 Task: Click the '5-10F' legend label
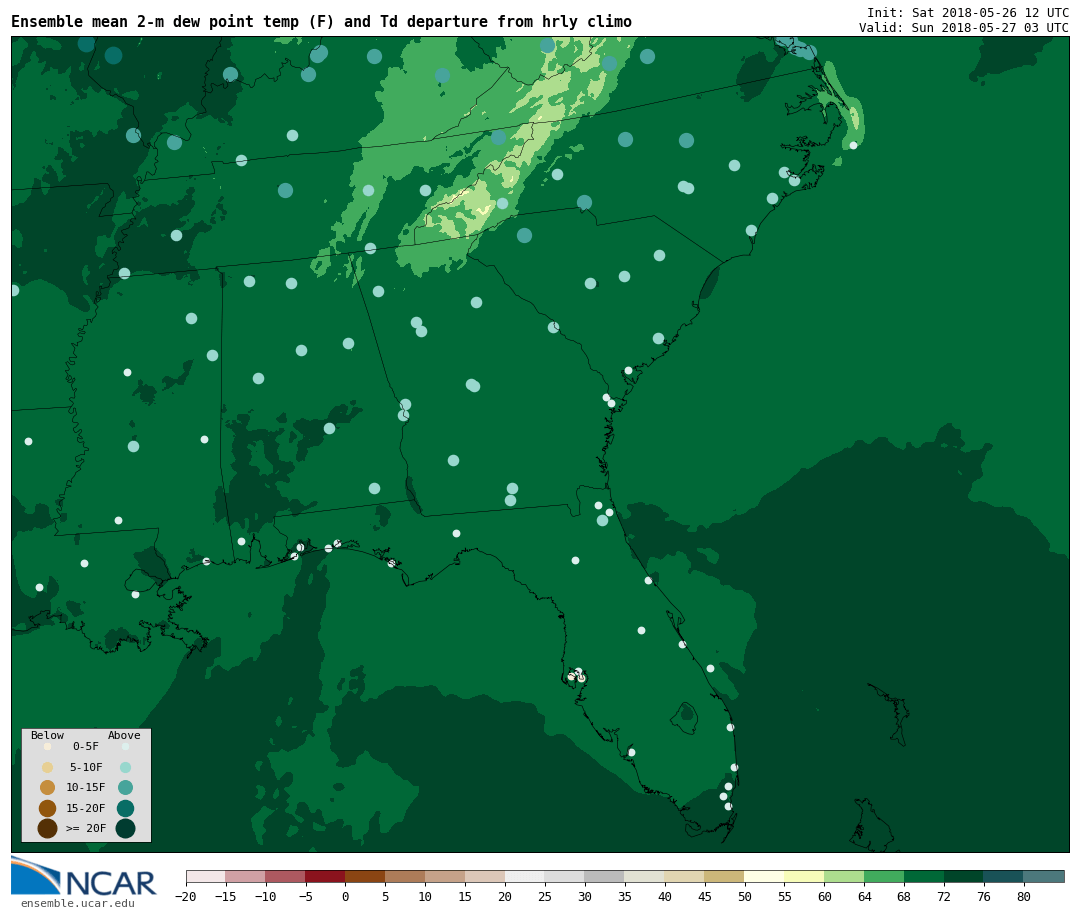(86, 768)
